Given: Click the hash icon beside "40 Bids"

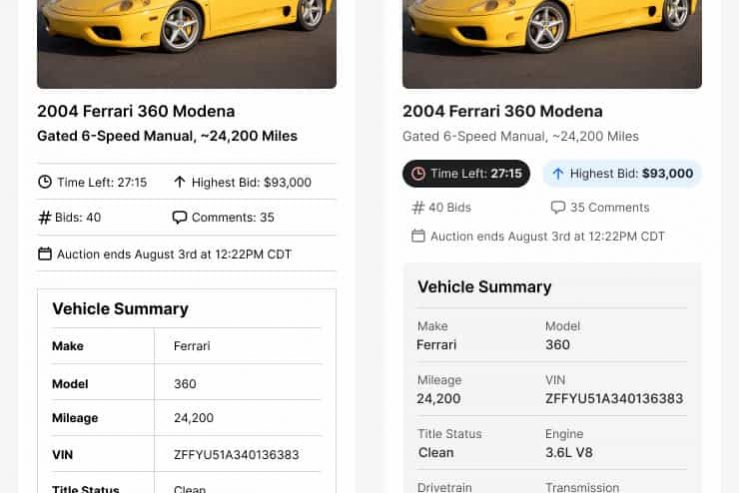Looking at the screenshot, I should click(x=418, y=208).
